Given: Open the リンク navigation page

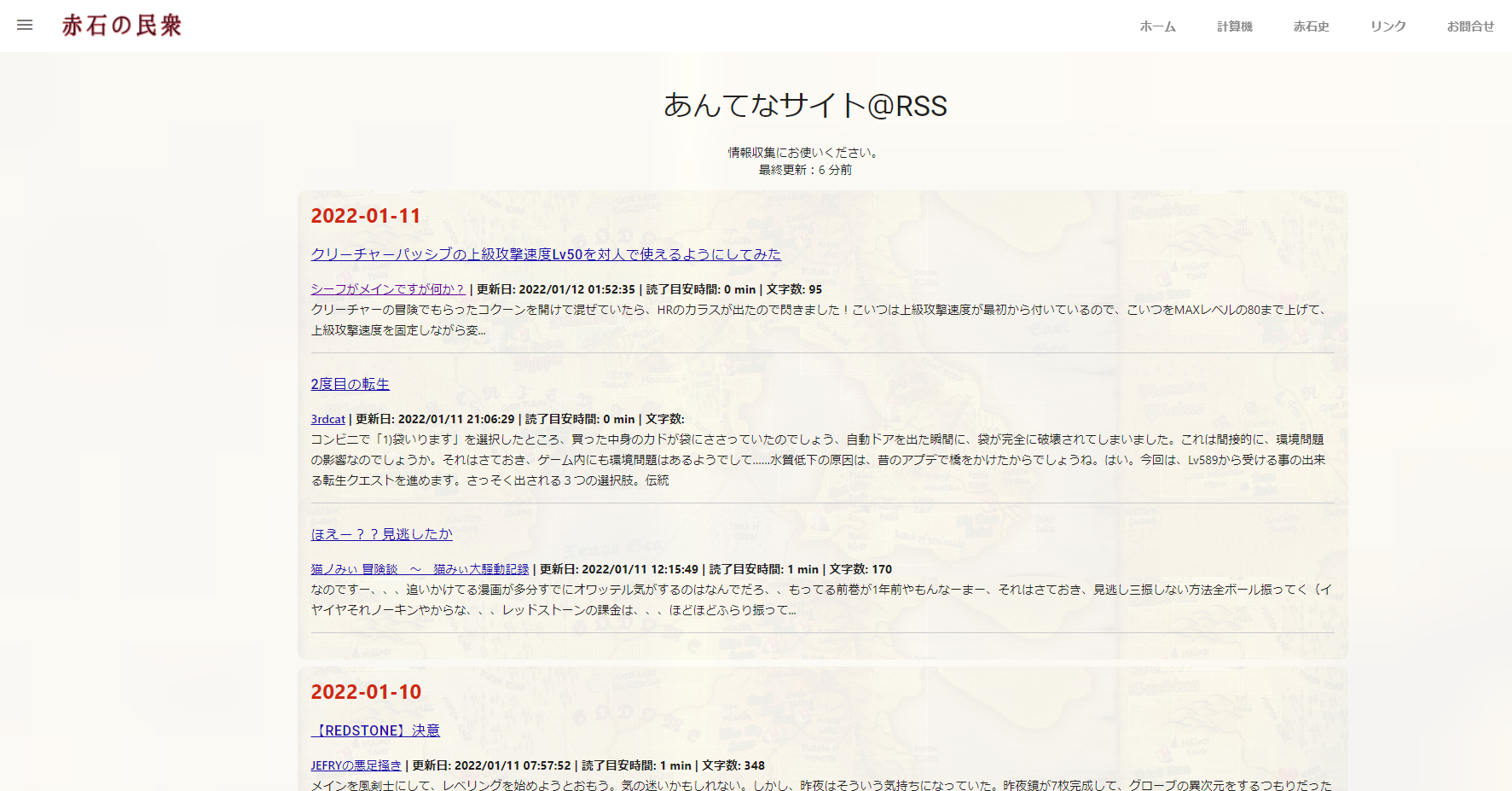Looking at the screenshot, I should pyautogui.click(x=1387, y=26).
